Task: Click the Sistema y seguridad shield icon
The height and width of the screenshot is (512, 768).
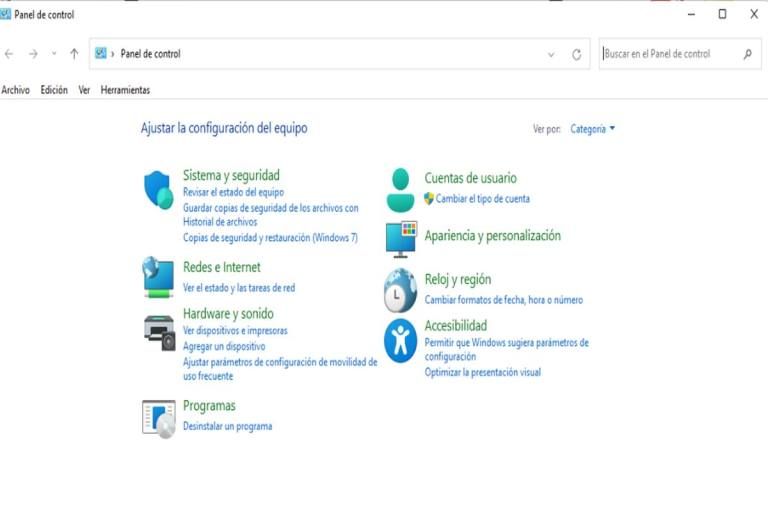Action: [x=159, y=189]
